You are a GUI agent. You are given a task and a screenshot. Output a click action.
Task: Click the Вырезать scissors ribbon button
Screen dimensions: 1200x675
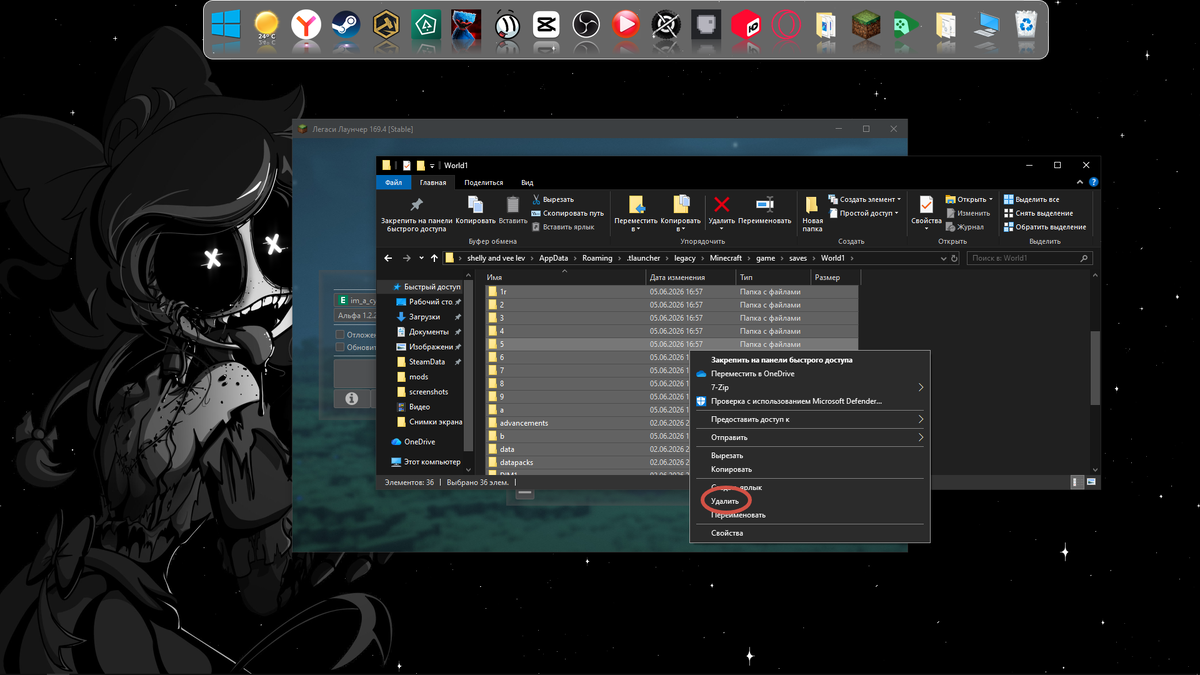coord(552,200)
